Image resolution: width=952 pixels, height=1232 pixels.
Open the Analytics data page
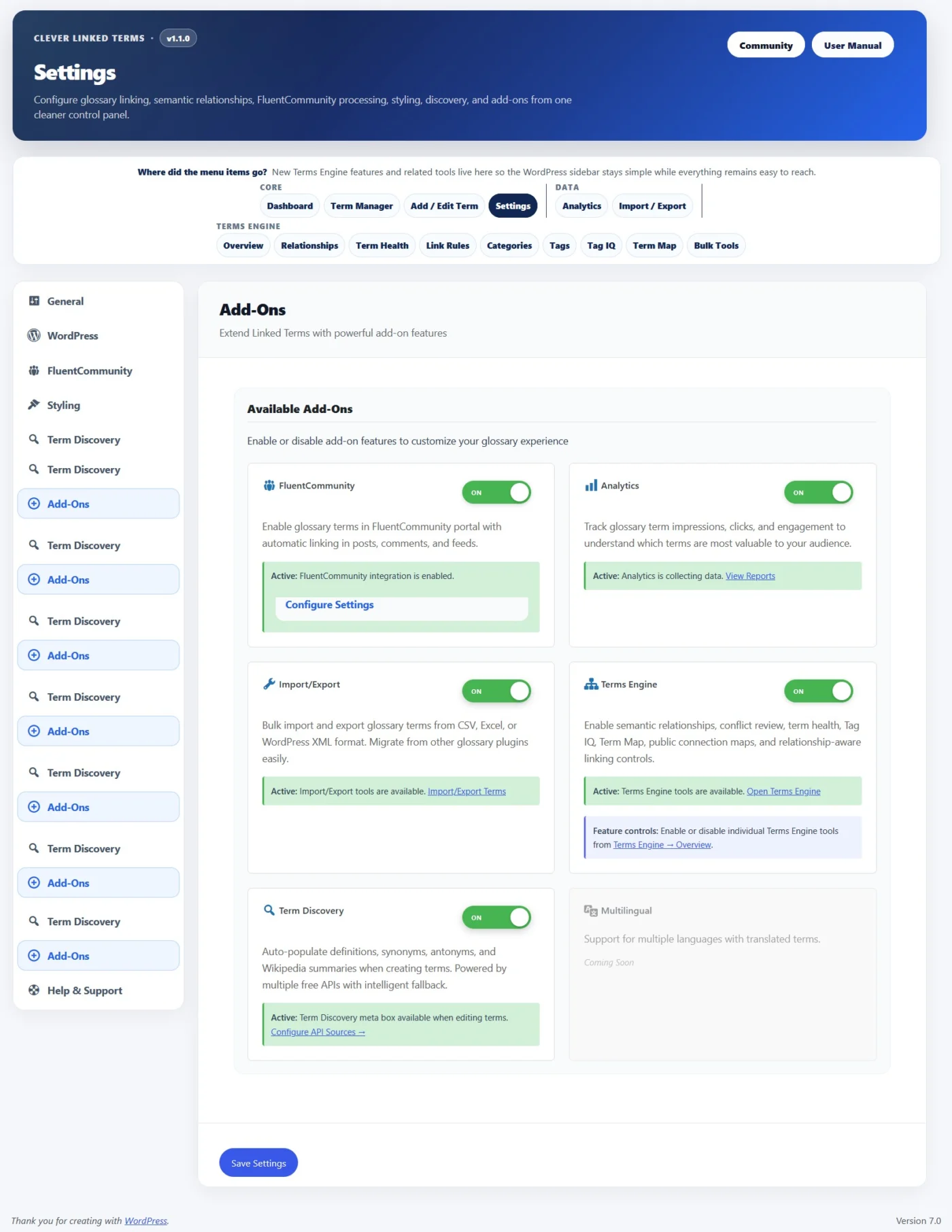(581, 206)
